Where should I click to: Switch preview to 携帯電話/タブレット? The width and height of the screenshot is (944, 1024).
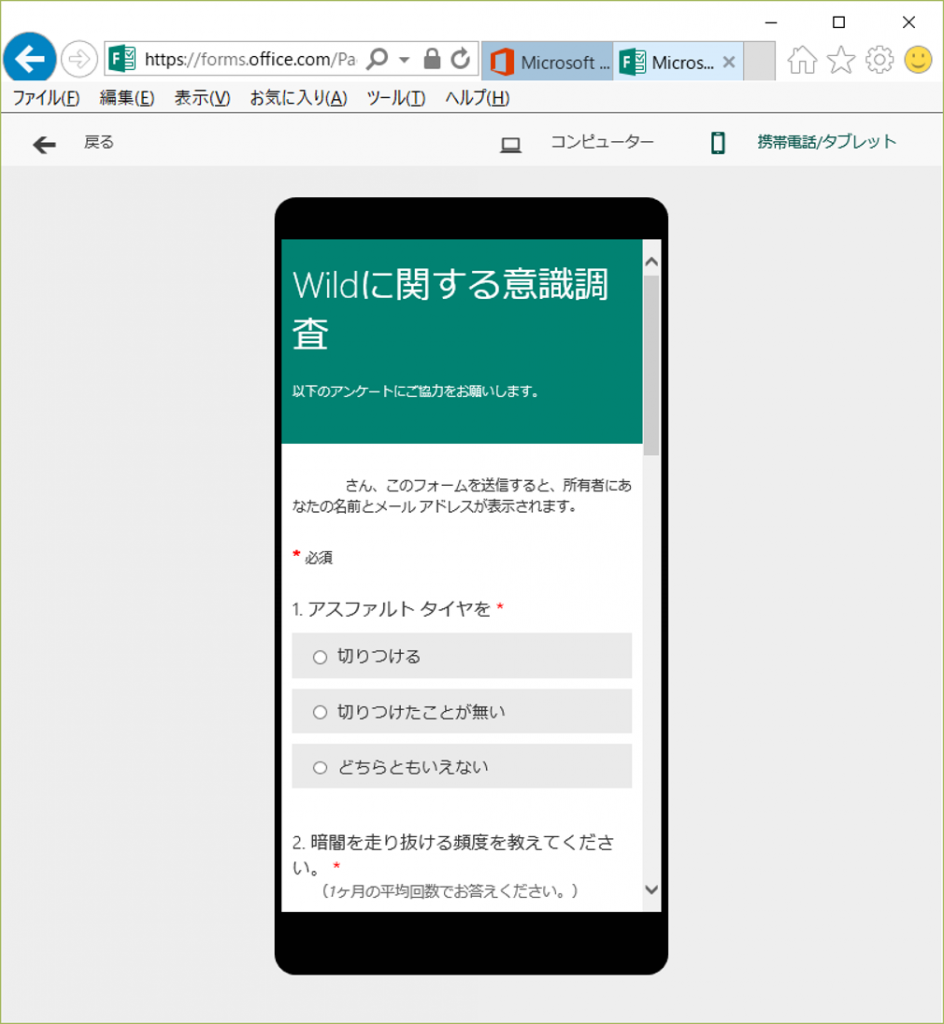pos(826,142)
